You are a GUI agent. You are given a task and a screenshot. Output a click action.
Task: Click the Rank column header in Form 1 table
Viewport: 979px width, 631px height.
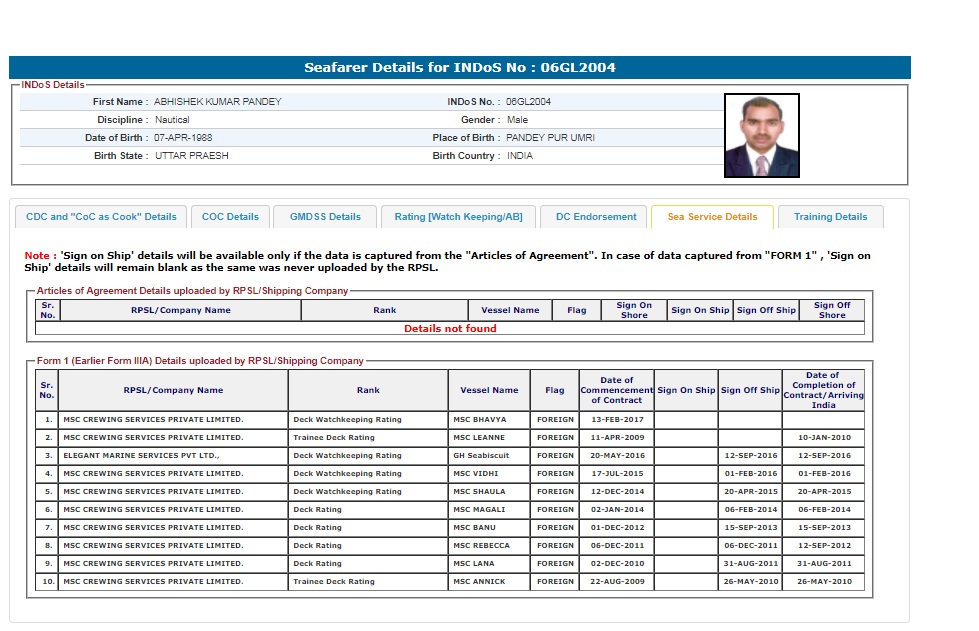coord(368,390)
